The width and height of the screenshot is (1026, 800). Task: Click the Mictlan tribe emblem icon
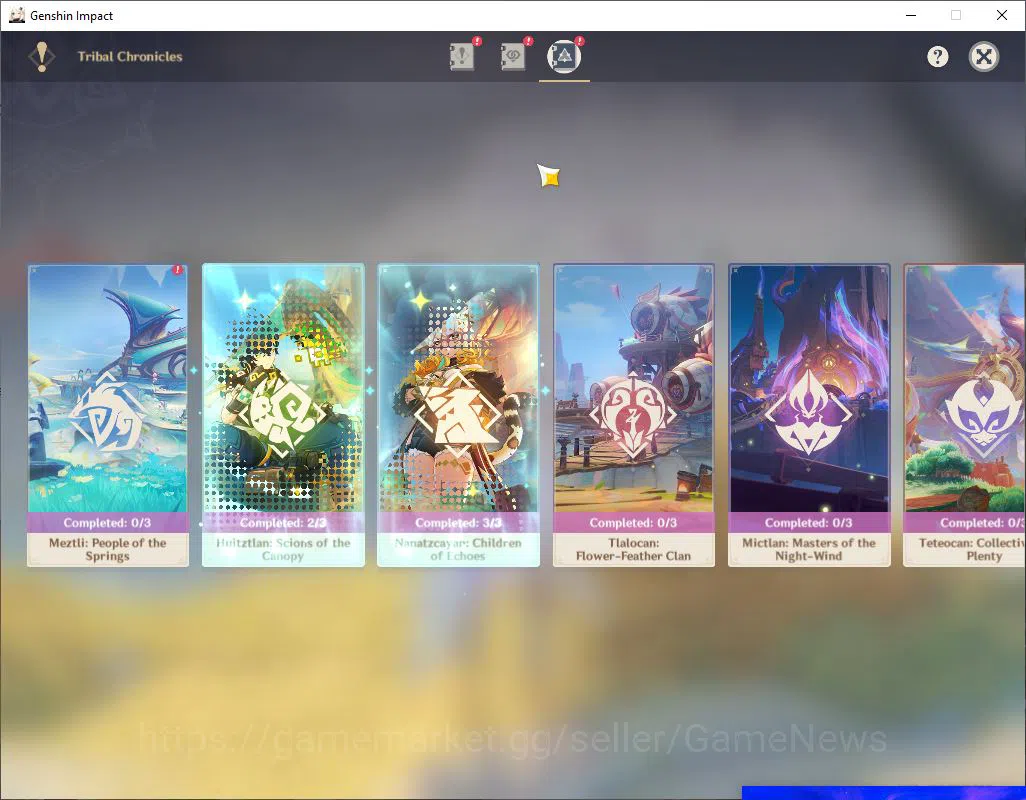coord(809,413)
